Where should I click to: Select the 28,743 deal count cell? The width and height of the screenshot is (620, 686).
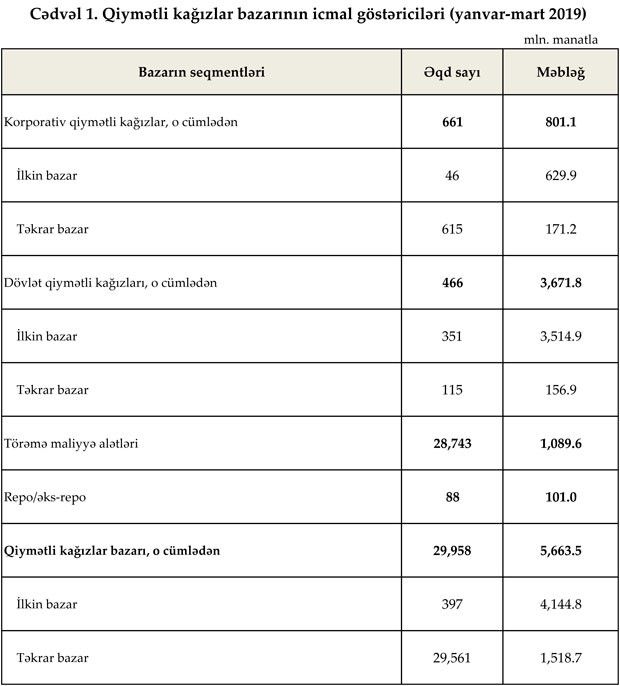(452, 444)
